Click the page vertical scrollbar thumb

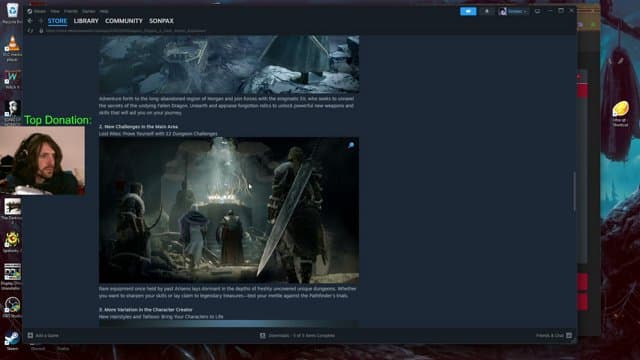(x=574, y=191)
